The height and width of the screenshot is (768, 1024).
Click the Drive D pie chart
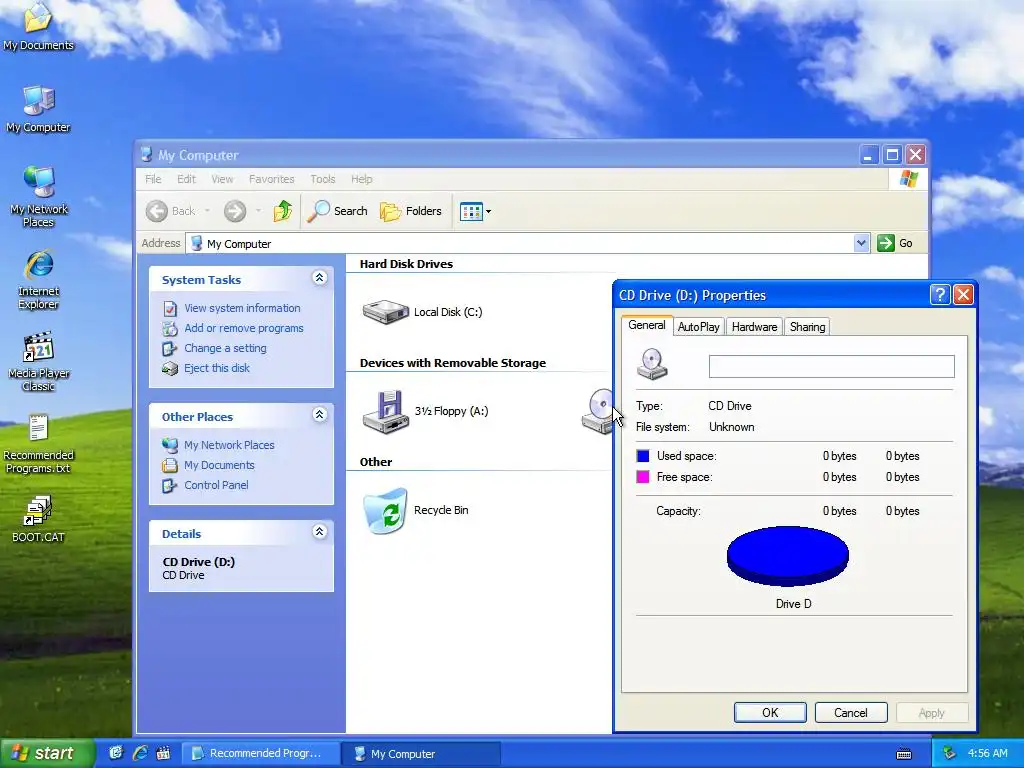click(788, 556)
